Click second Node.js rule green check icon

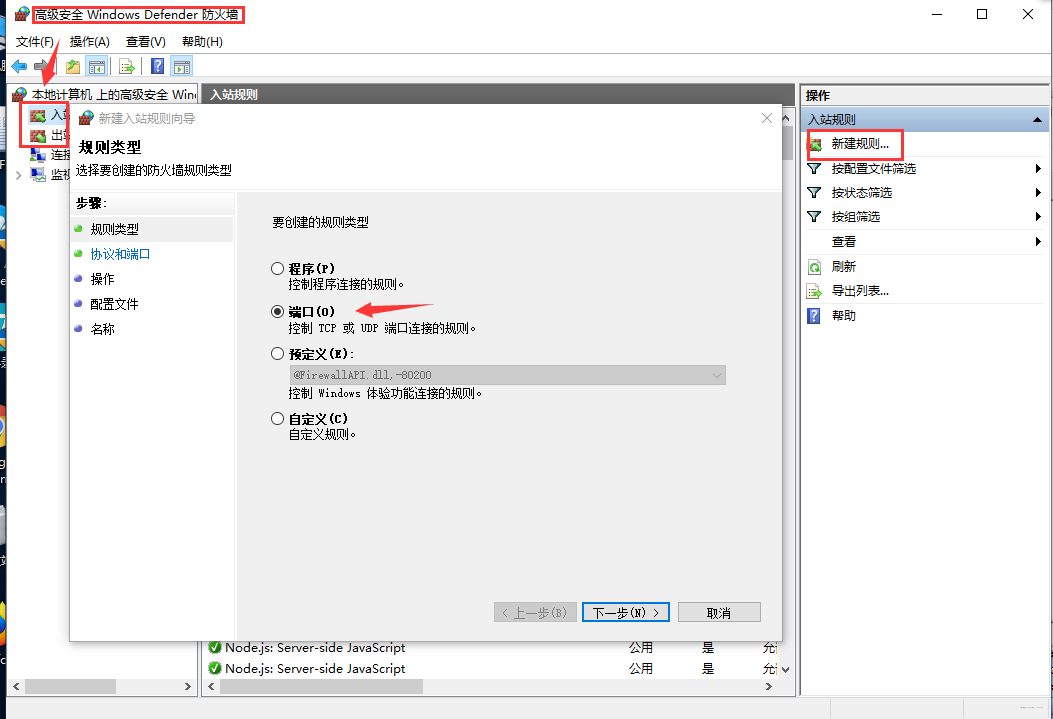[215, 669]
